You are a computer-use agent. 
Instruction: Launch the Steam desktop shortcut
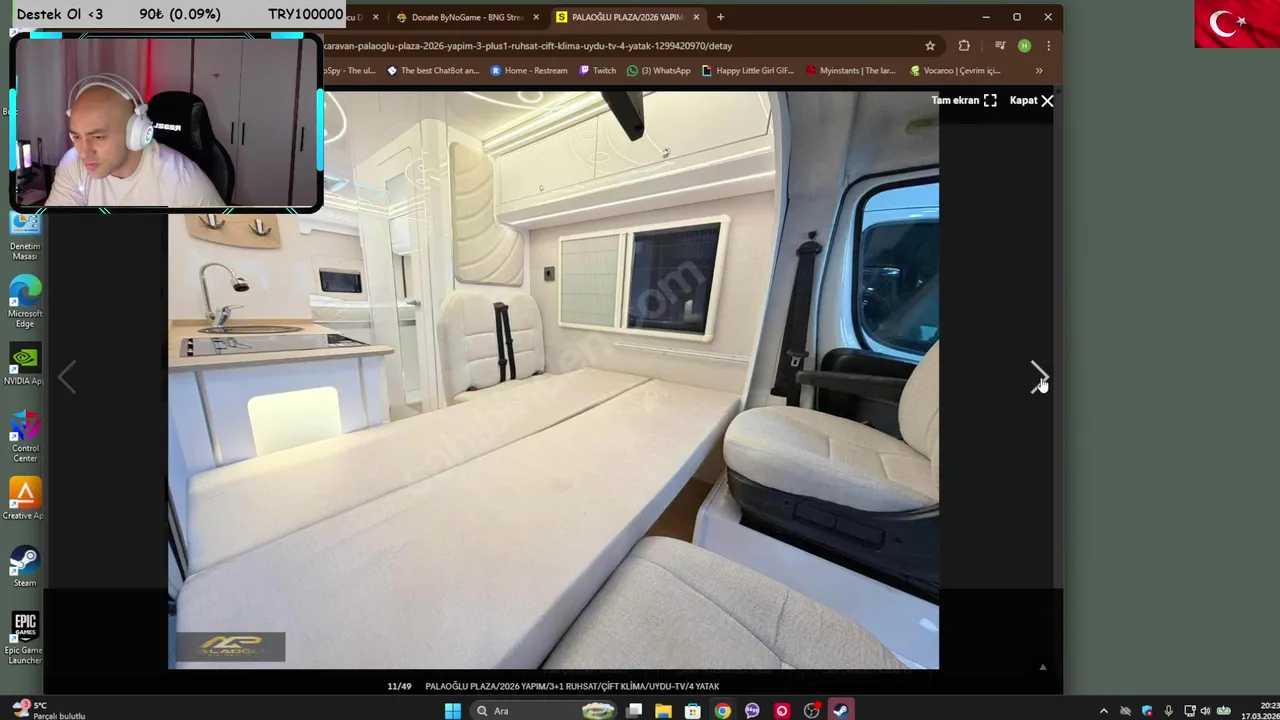point(25,567)
